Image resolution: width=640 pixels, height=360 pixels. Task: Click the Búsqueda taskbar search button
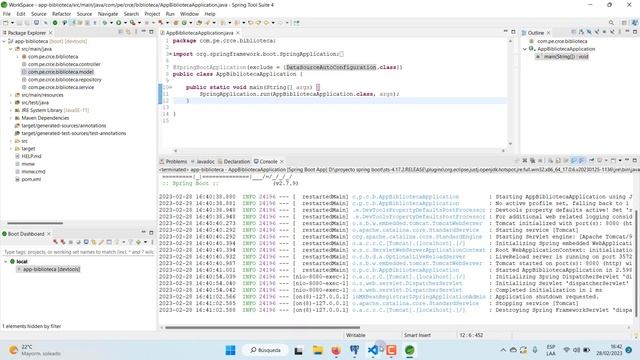266,350
